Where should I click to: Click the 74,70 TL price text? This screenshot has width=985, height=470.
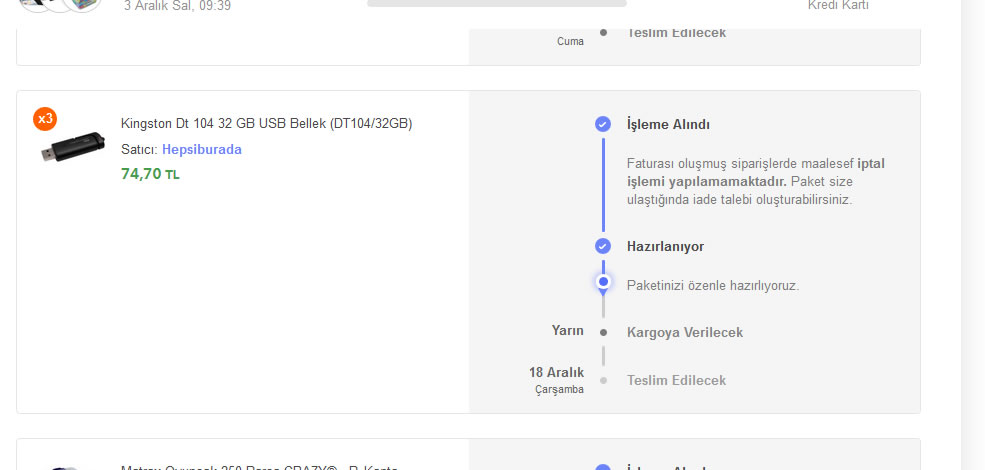point(150,174)
